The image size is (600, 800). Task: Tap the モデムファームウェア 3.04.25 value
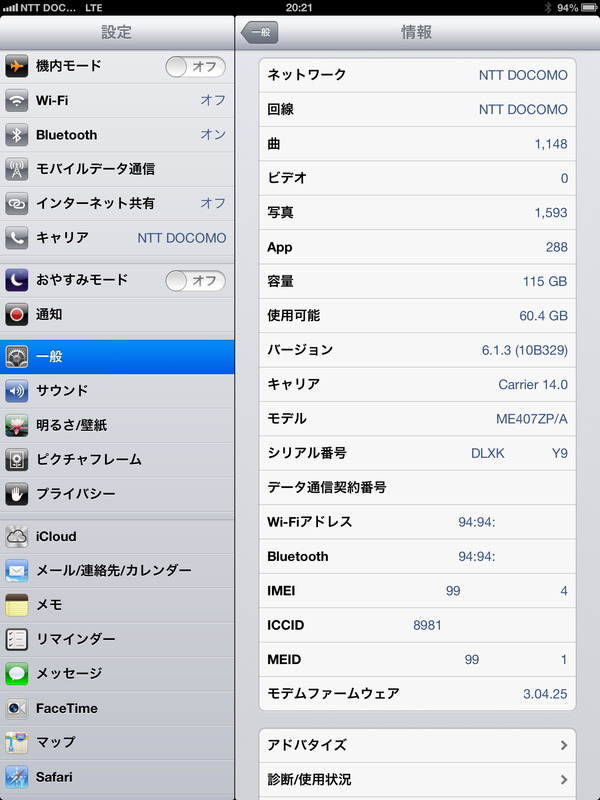click(545, 694)
